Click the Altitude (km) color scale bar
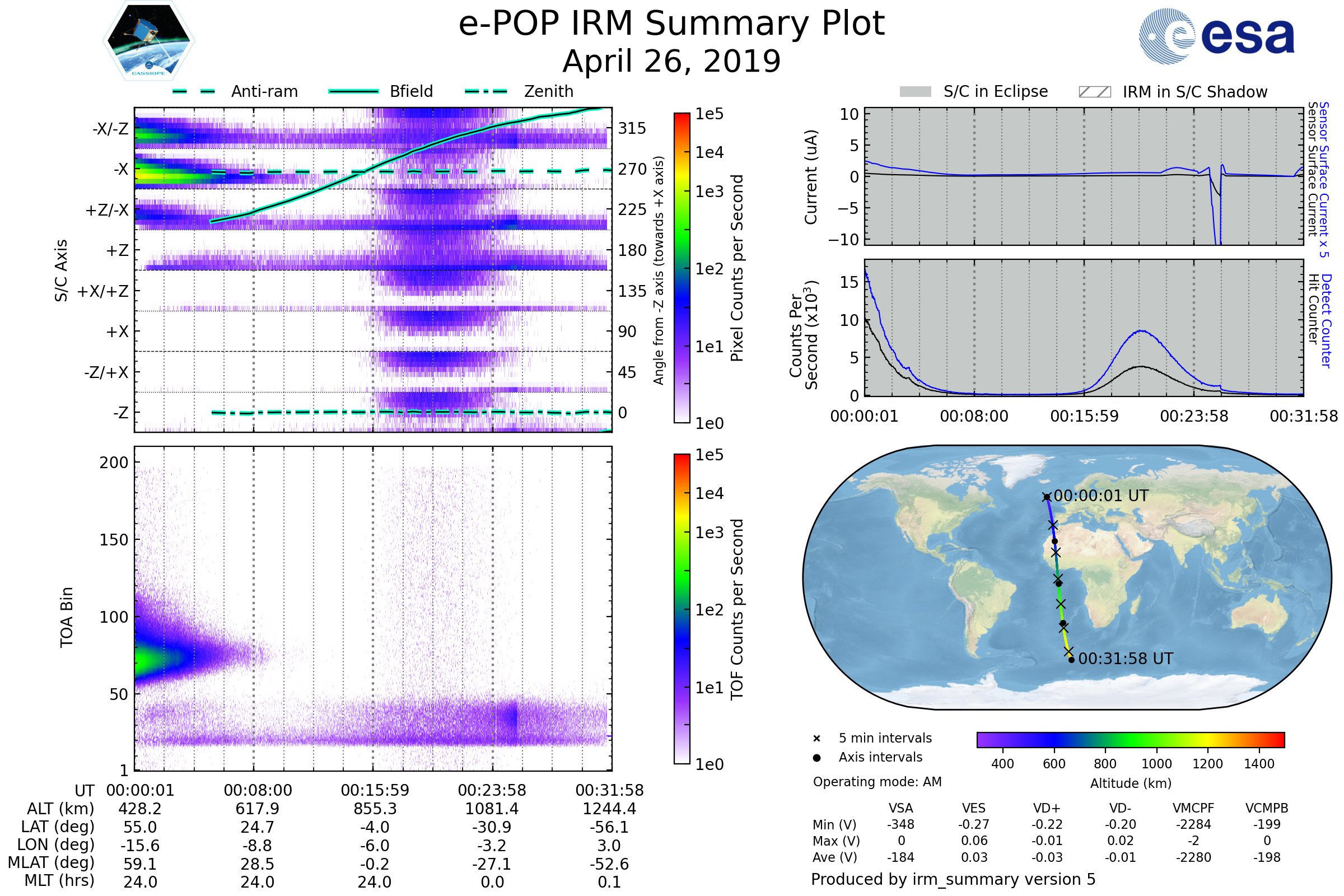Viewport: 1344px width, 896px height. click(1130, 739)
